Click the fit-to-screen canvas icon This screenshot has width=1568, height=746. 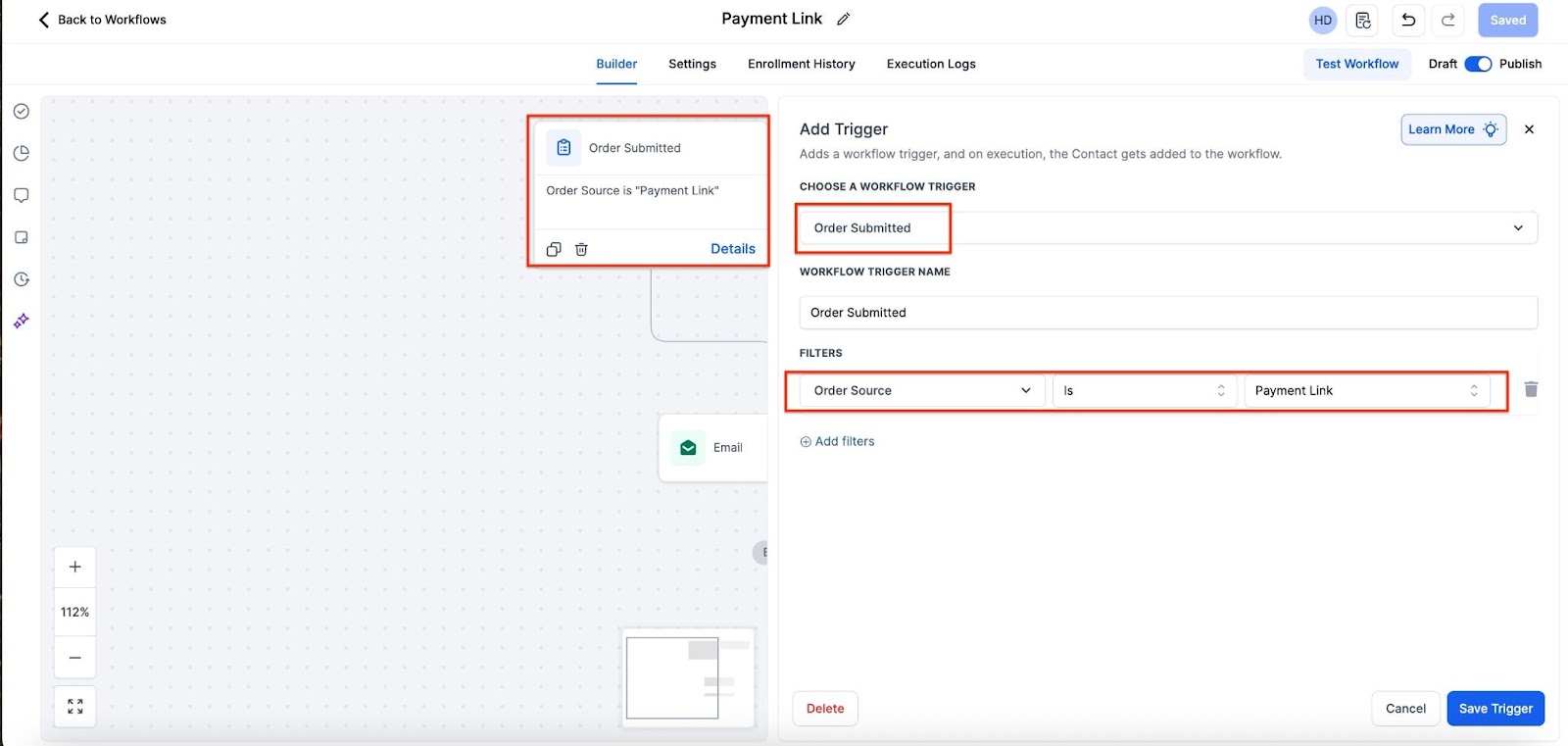75,706
